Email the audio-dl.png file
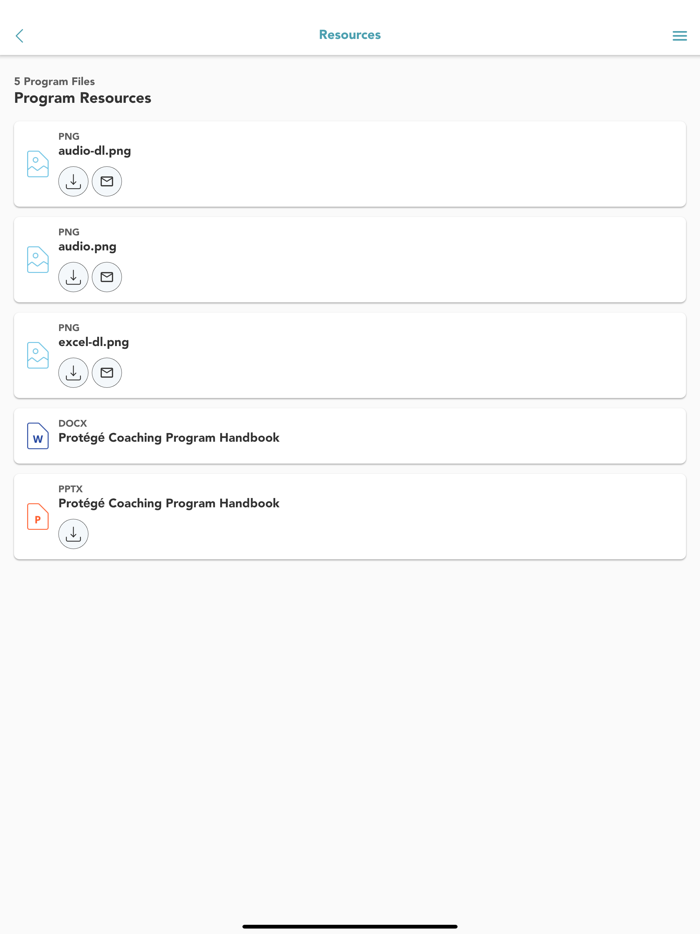 (x=107, y=181)
